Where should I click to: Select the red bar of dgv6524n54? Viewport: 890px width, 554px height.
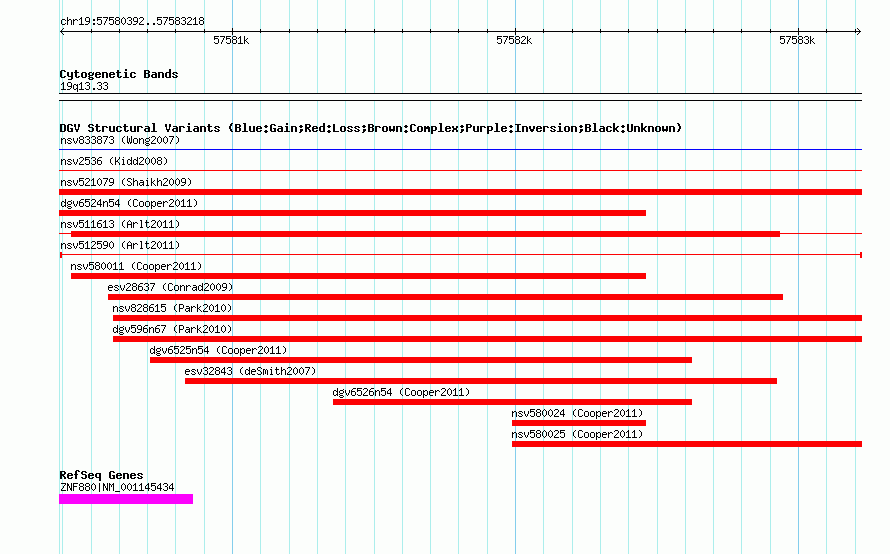[x=352, y=213]
